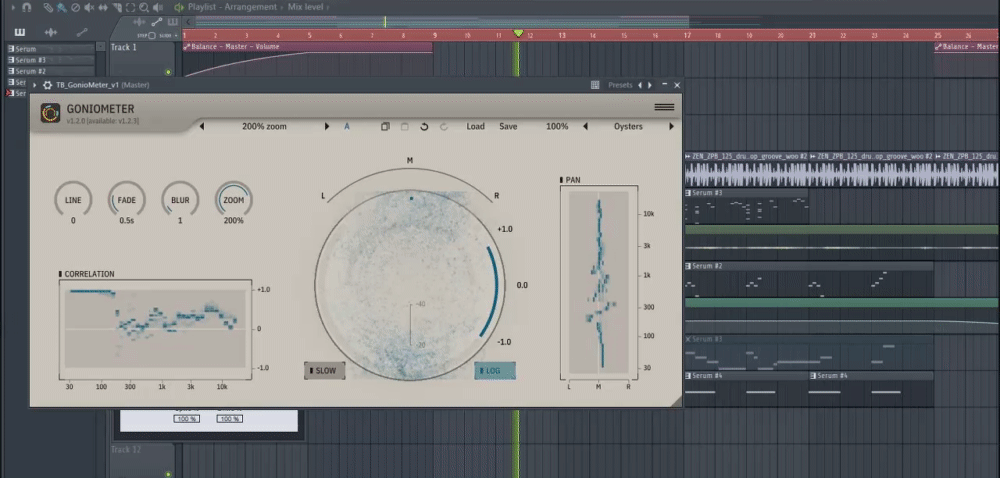Viewport: 1000px width, 478px height.
Task: Select the Mute tool in playlist toolbar
Action: [x=89, y=7]
